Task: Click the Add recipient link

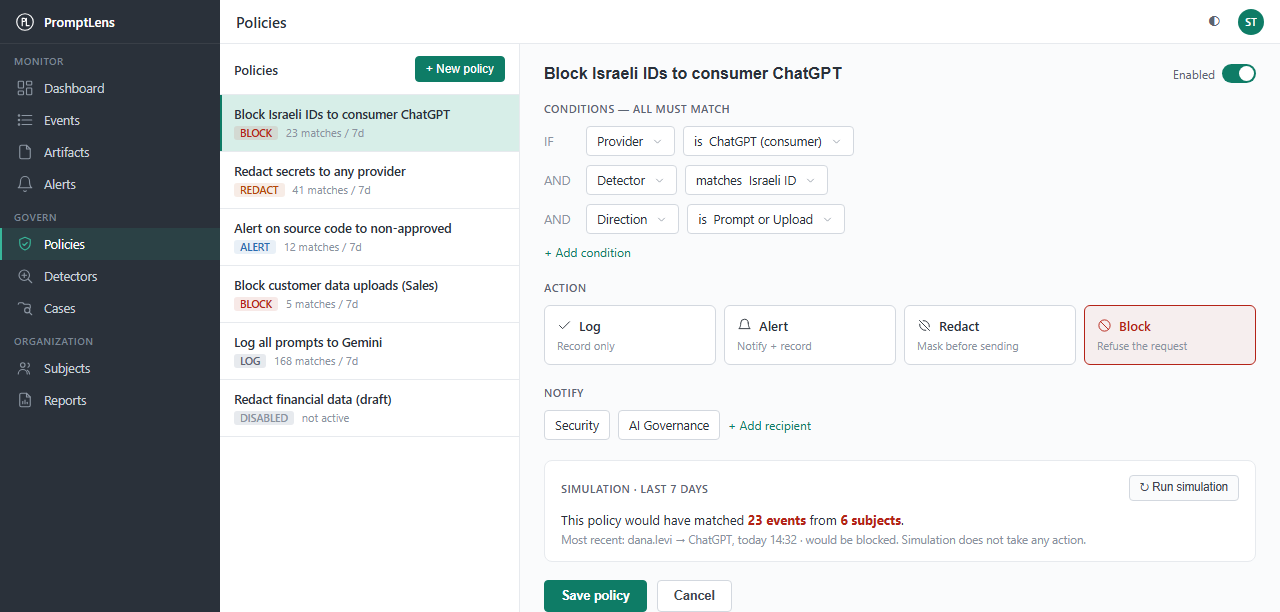Action: [769, 426]
